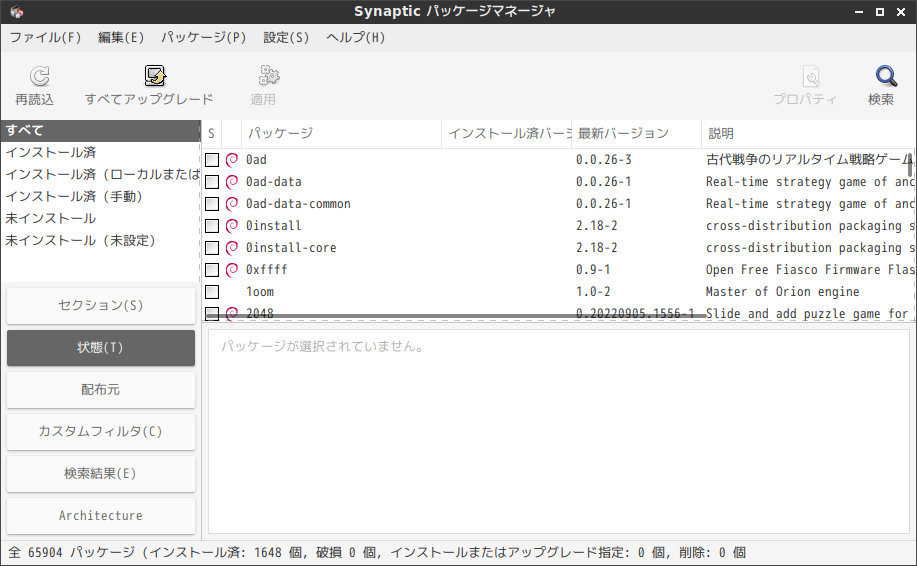Click 'Master of Orion engine' description

click(782, 292)
